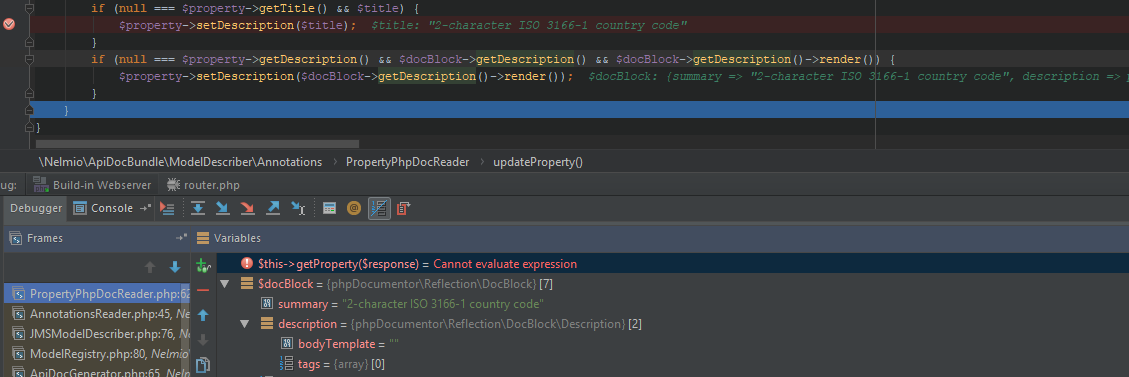Switch to the Debugger tab

point(36,208)
